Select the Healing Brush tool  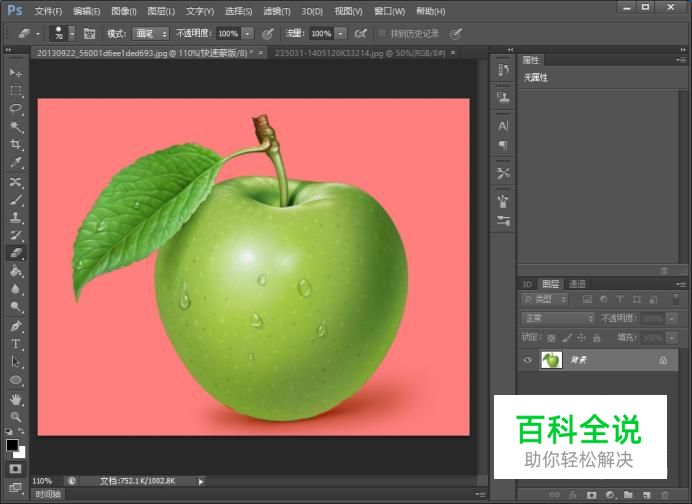coord(16,182)
